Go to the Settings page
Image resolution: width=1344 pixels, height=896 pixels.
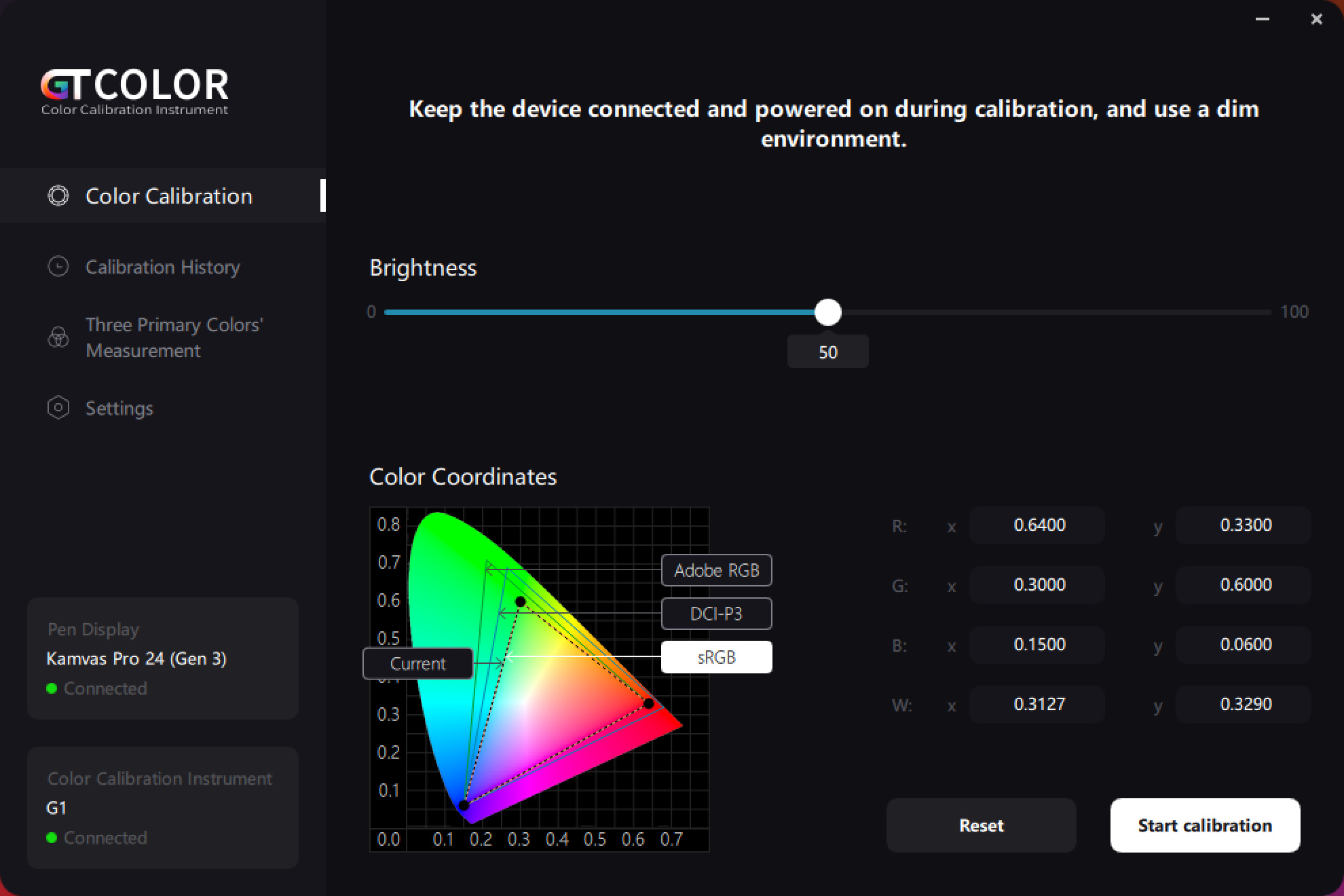point(119,408)
